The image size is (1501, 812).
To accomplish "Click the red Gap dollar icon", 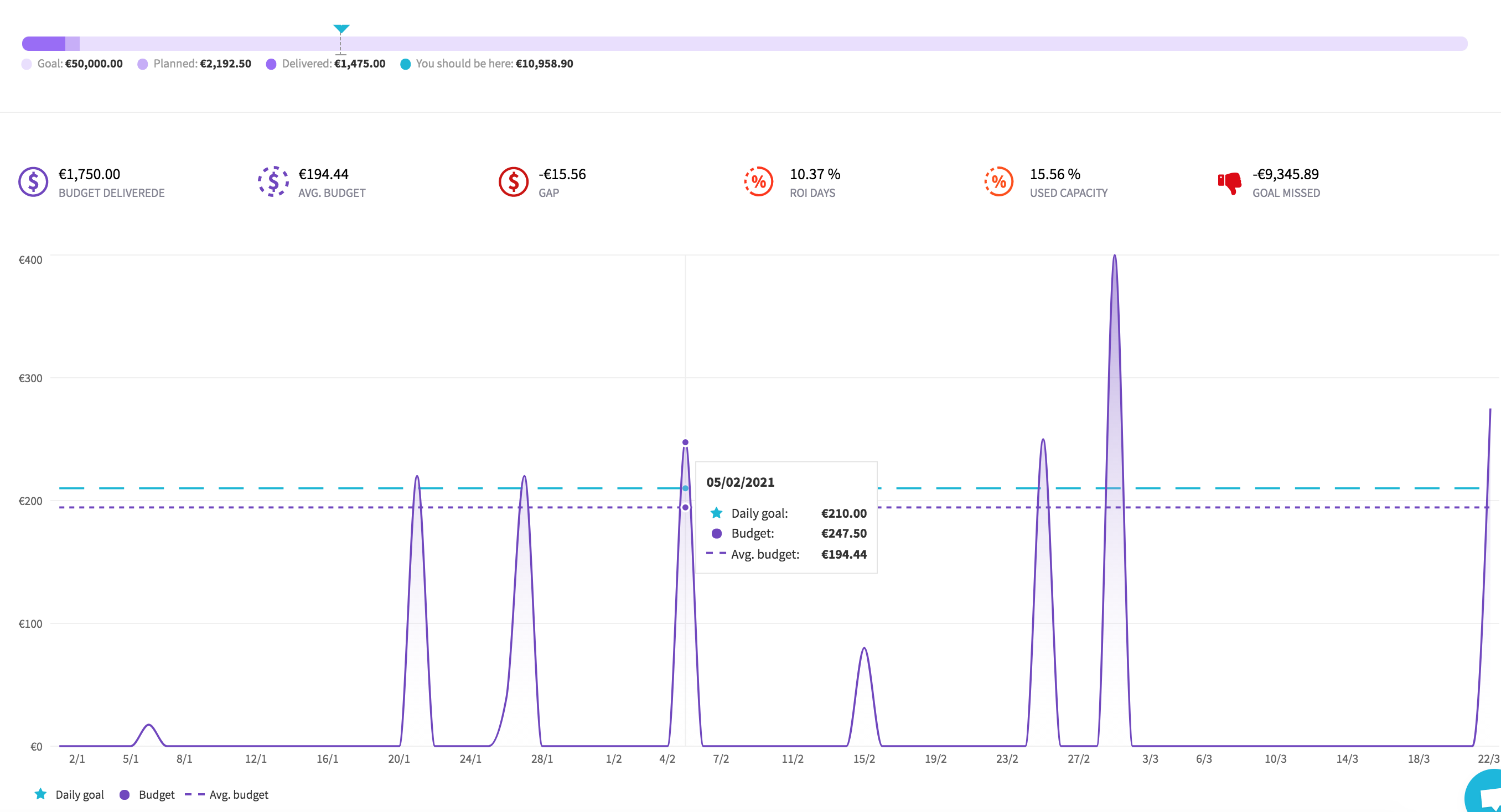I will [514, 182].
